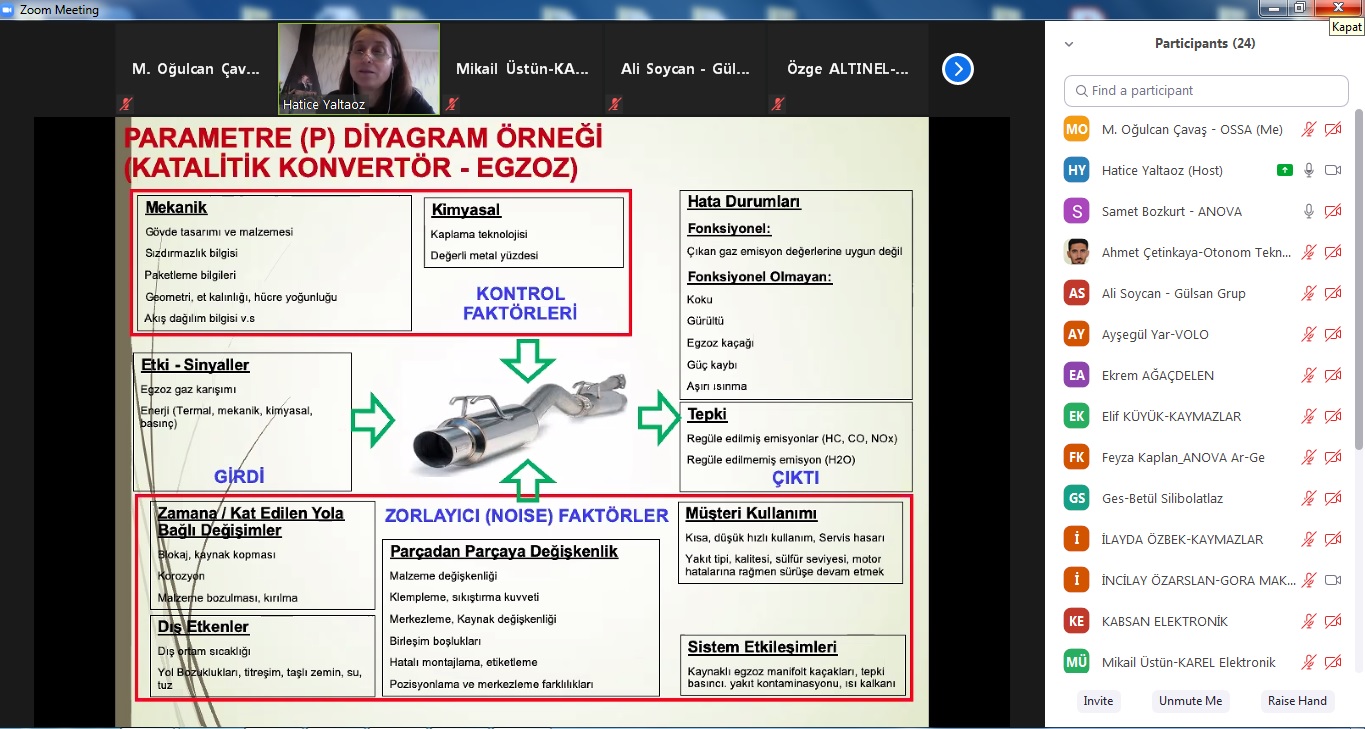1365x729 pixels.
Task: Click the Find a participant search field
Action: (1206, 91)
